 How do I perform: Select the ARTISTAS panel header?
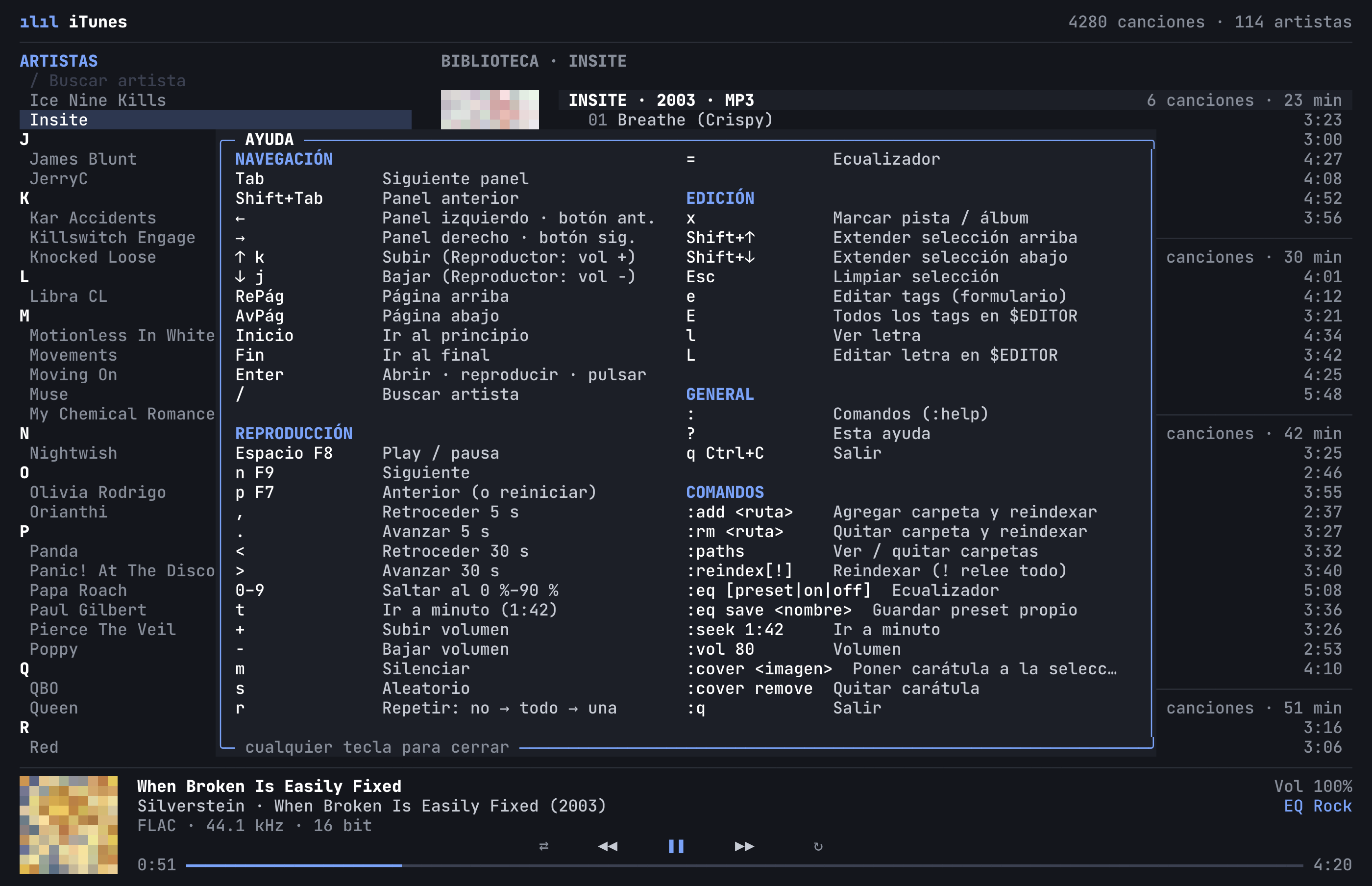(59, 61)
